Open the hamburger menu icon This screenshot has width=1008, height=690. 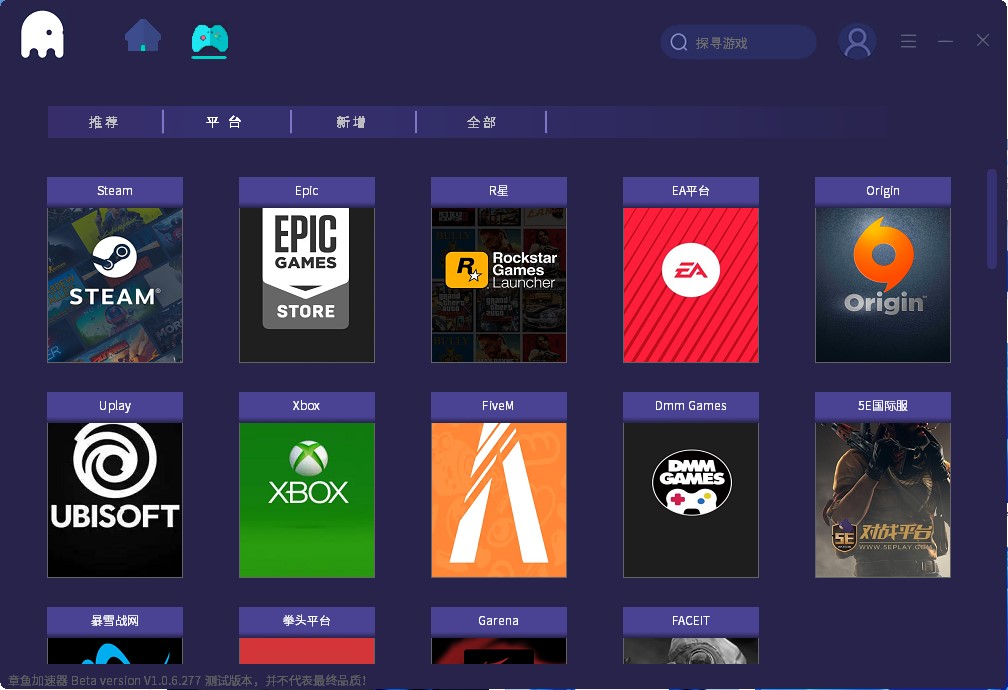pos(908,41)
